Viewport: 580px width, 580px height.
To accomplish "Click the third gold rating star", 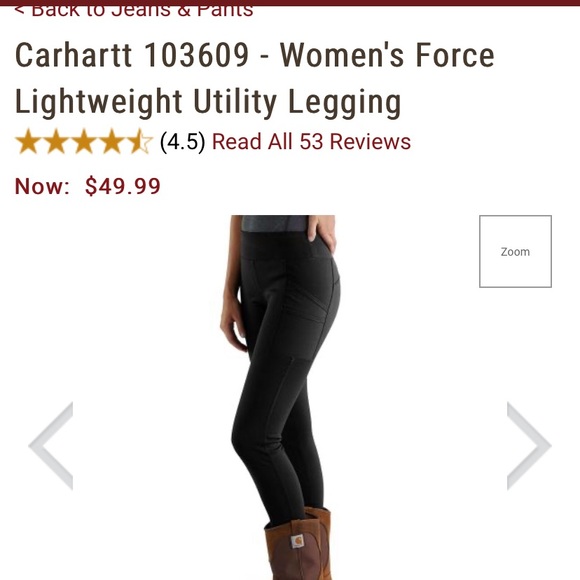I will pyautogui.click(x=84, y=141).
